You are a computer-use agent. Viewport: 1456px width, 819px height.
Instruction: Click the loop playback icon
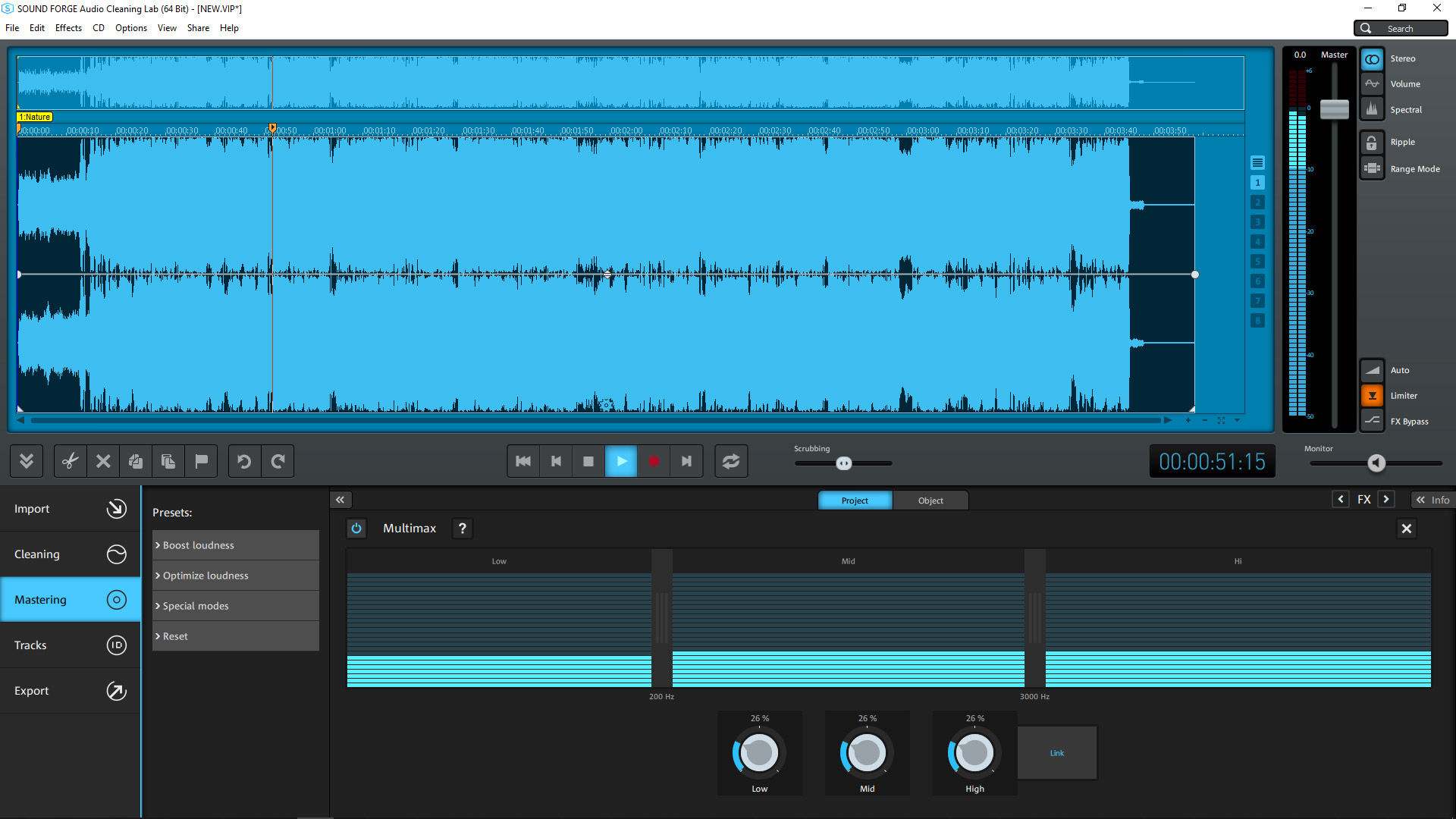coord(730,461)
